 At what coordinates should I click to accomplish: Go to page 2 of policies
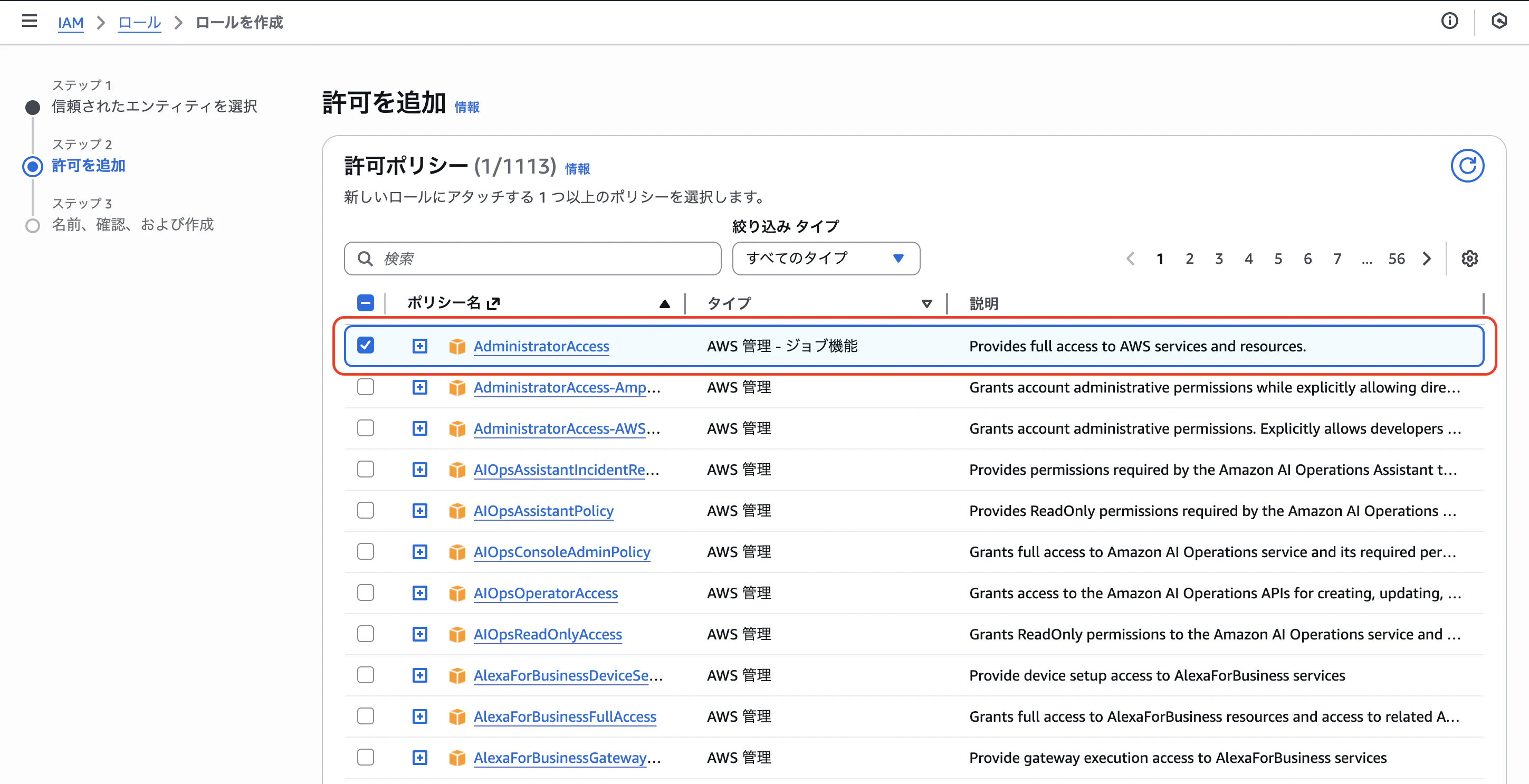pos(1189,258)
